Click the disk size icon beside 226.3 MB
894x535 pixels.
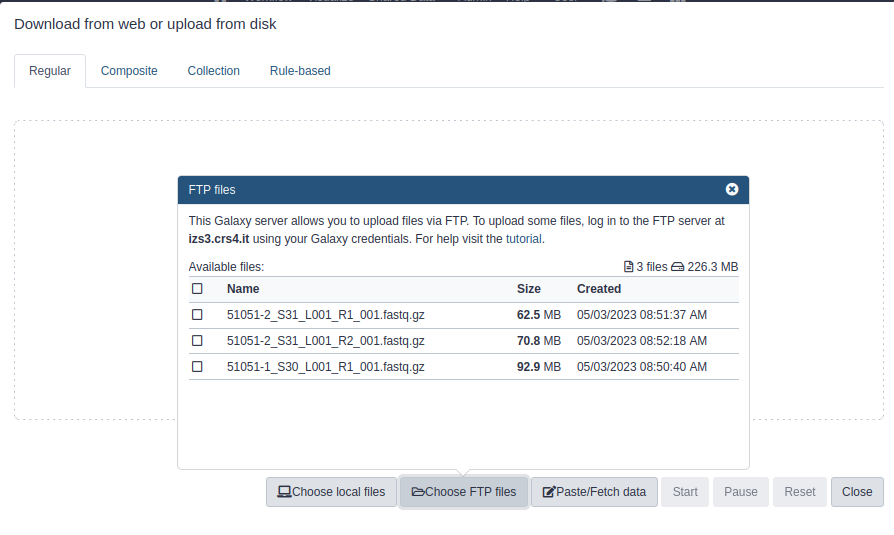[677, 267]
